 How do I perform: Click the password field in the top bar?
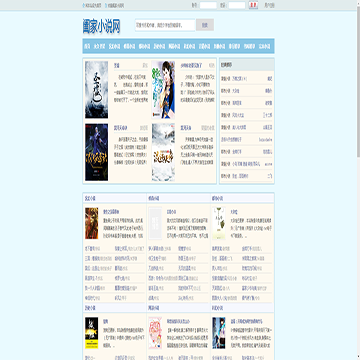point(237,5)
